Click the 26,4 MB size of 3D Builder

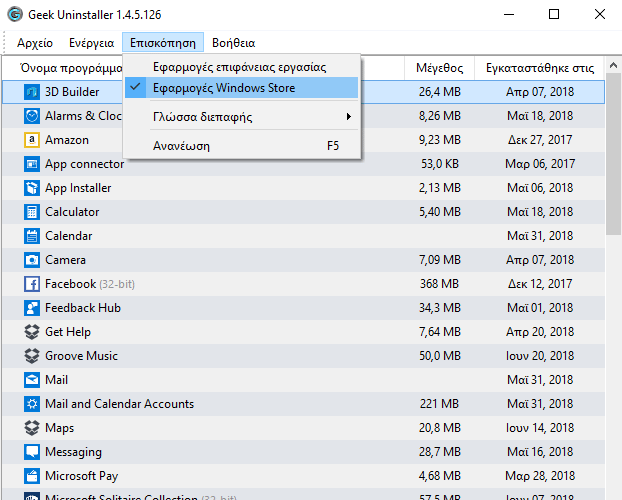point(440,92)
